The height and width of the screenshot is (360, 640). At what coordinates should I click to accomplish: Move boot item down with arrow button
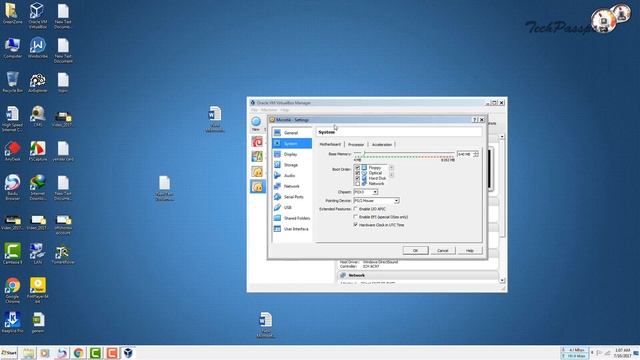tap(391, 175)
